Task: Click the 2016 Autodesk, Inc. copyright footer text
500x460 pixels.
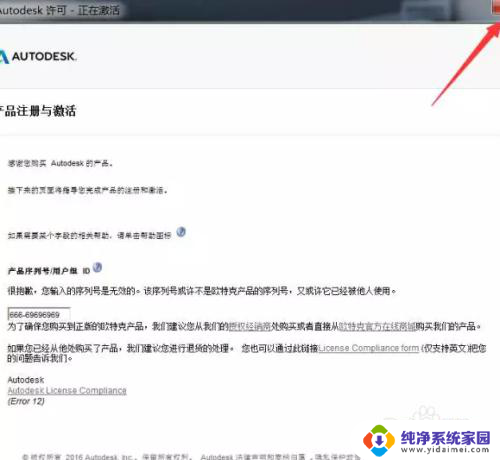Action: tap(190, 456)
